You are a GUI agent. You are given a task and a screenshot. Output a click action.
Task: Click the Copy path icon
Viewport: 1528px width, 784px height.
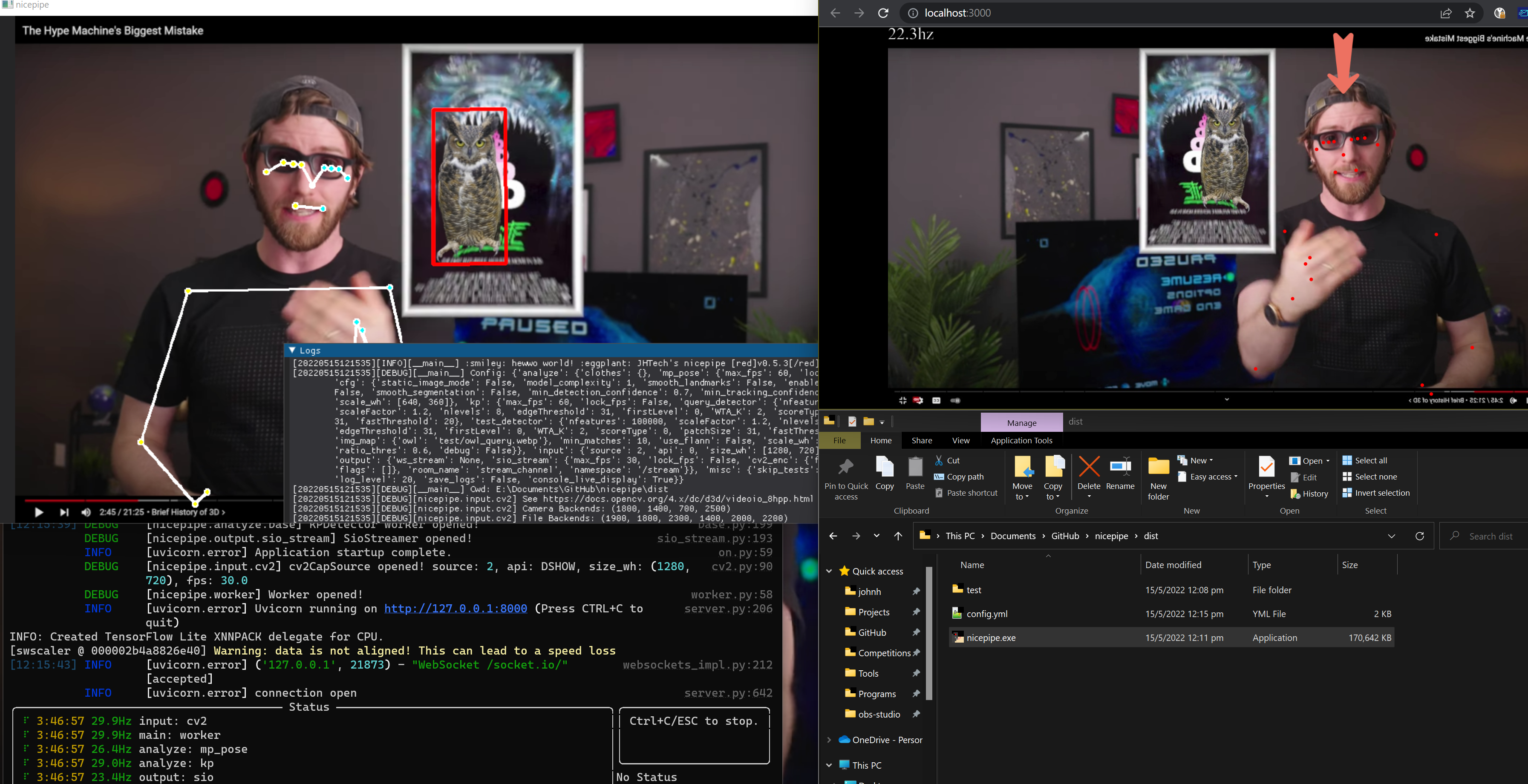point(939,477)
